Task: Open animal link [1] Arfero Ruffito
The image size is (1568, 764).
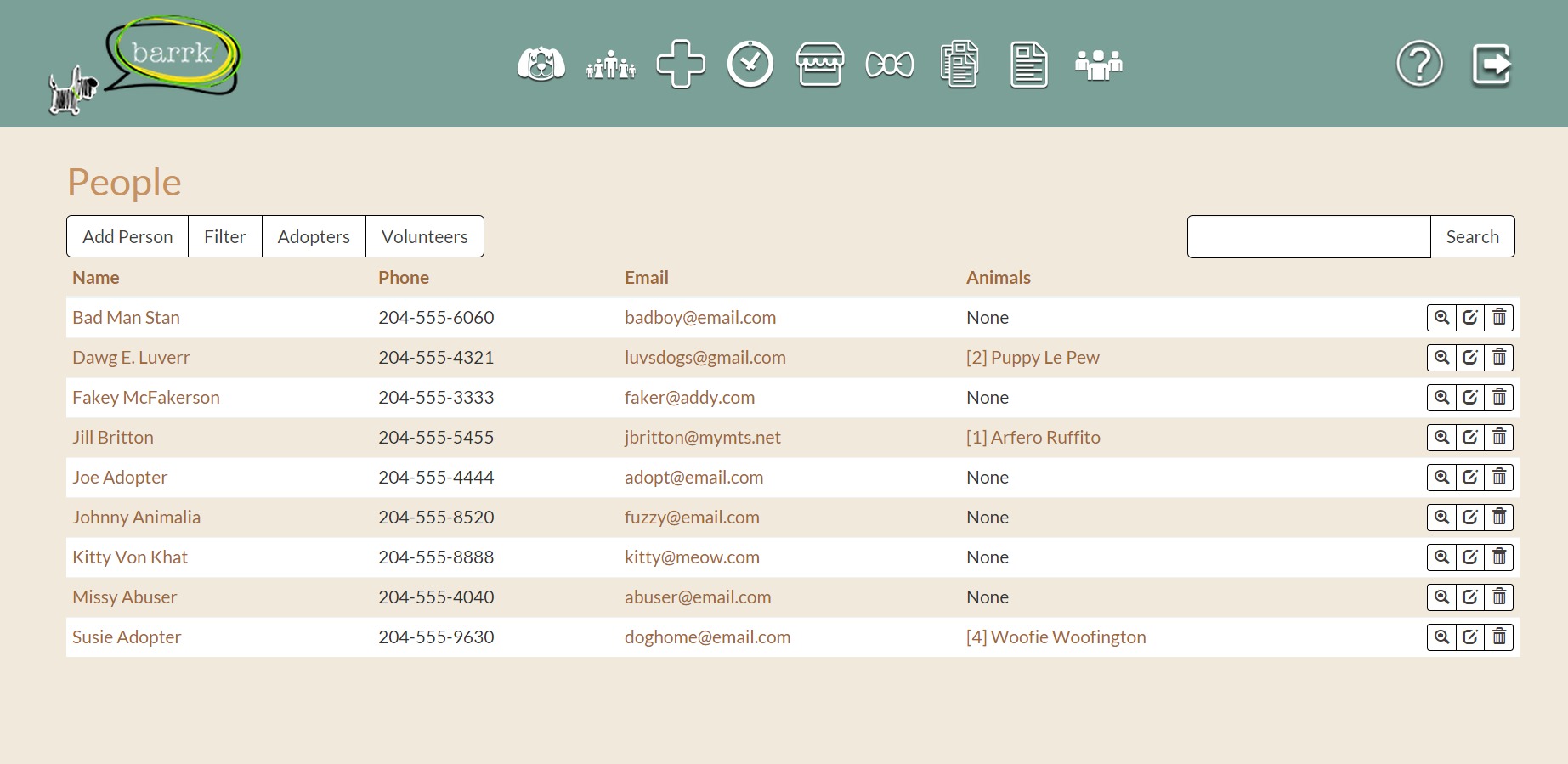Action: pyautogui.click(x=1033, y=438)
